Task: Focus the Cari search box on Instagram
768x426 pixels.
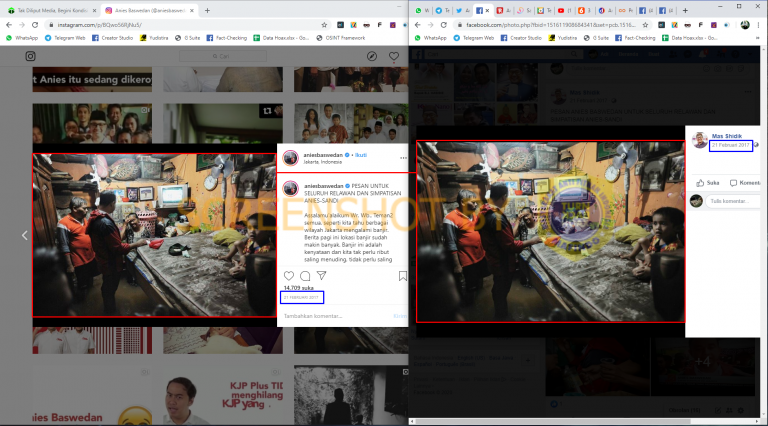Action: pyautogui.click(x=223, y=56)
